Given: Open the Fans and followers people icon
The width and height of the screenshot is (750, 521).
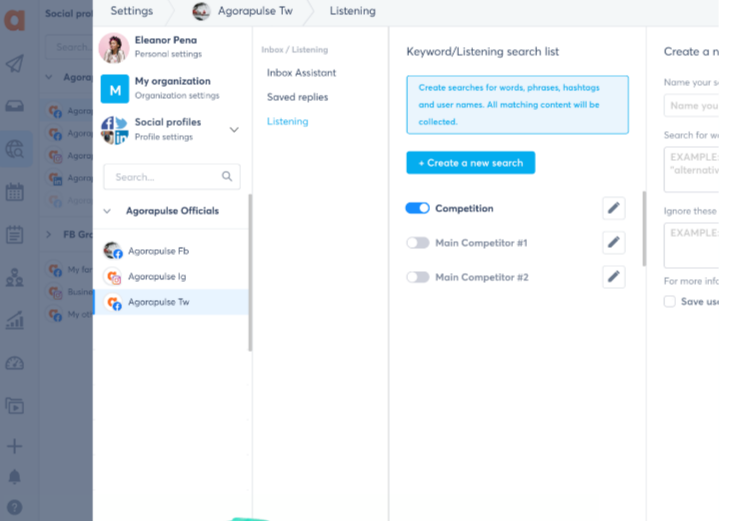Looking at the screenshot, I should (x=14, y=277).
